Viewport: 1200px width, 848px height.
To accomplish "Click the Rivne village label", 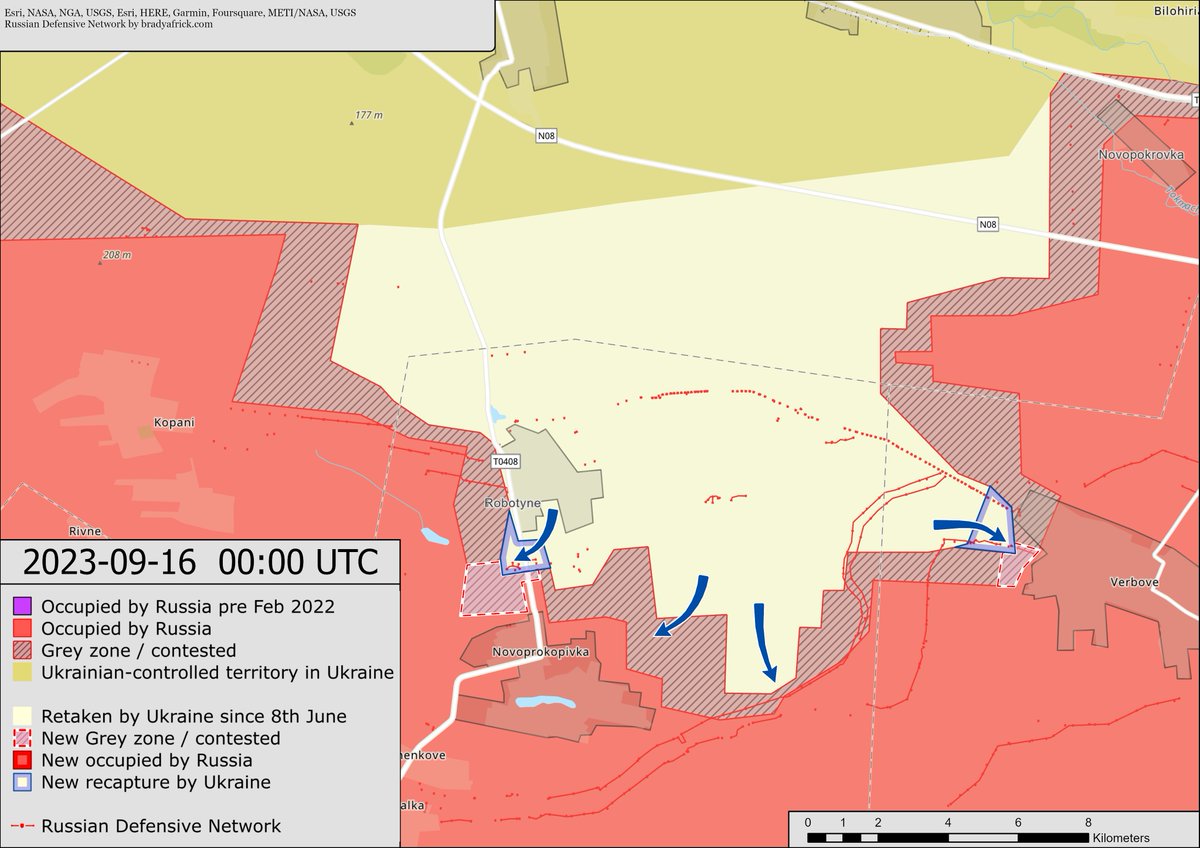I will [85, 531].
